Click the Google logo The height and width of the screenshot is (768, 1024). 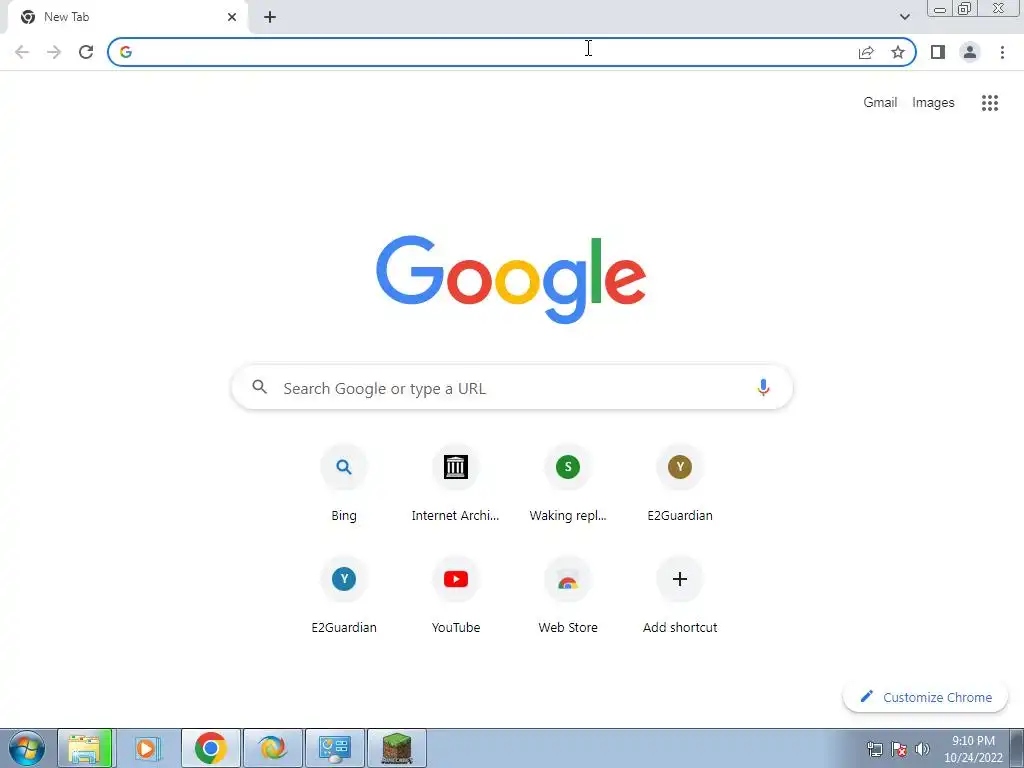pos(511,280)
